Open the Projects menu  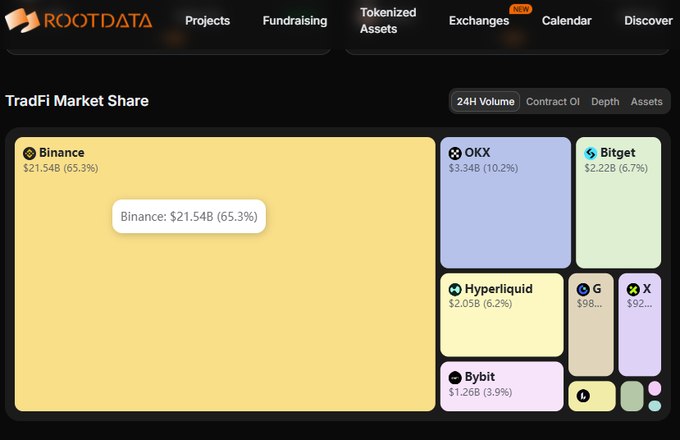[x=207, y=20]
